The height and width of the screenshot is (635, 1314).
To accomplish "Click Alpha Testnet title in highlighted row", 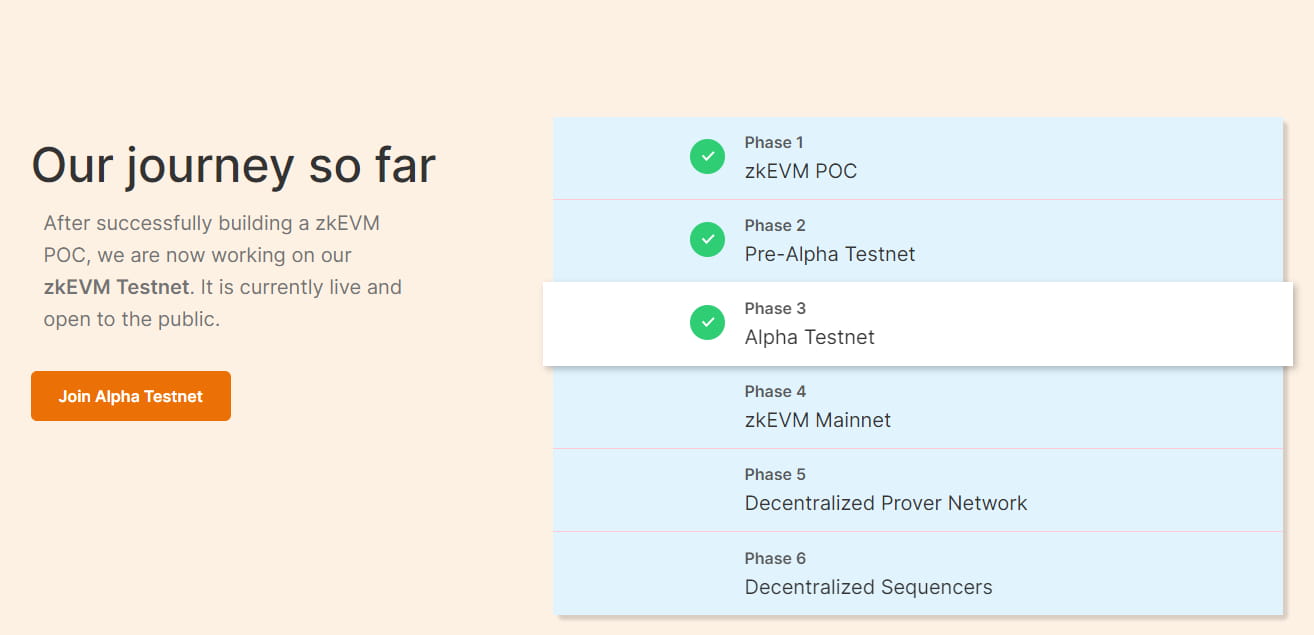I will pyautogui.click(x=809, y=337).
